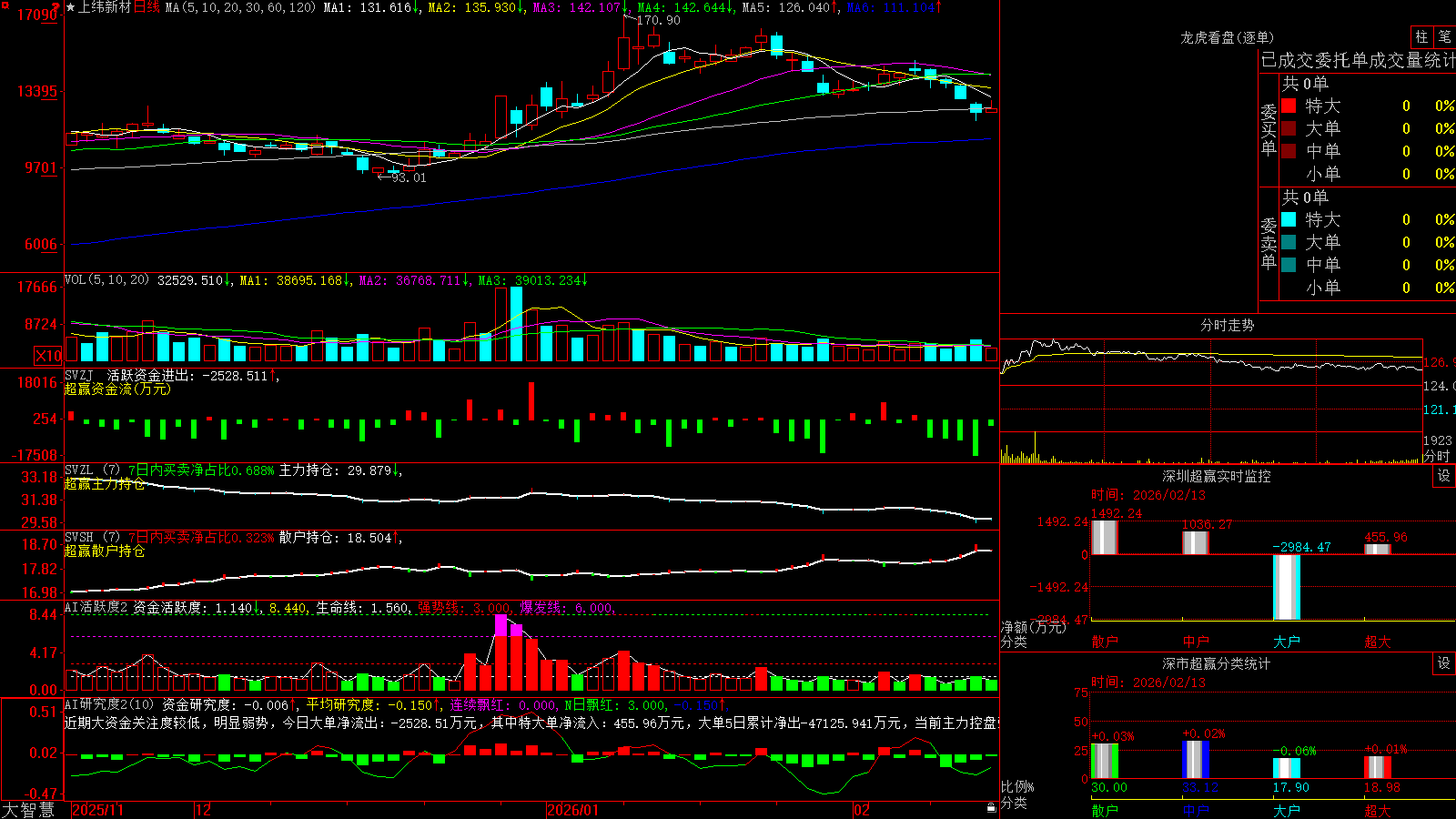Image resolution: width=1456 pixels, height=819 pixels.
Task: Switch to 笔 view in 龙虎看盘
Action: tap(1445, 36)
